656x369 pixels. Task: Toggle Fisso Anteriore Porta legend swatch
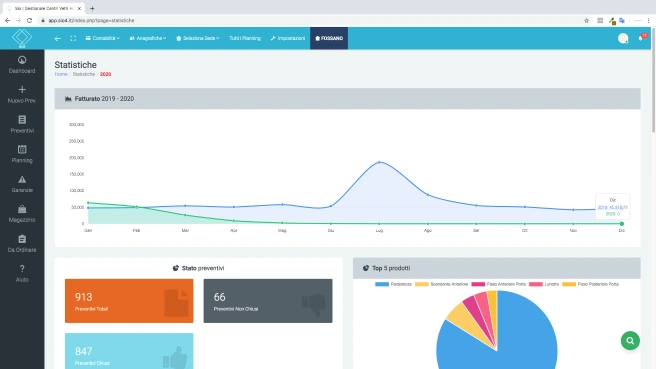coord(478,284)
